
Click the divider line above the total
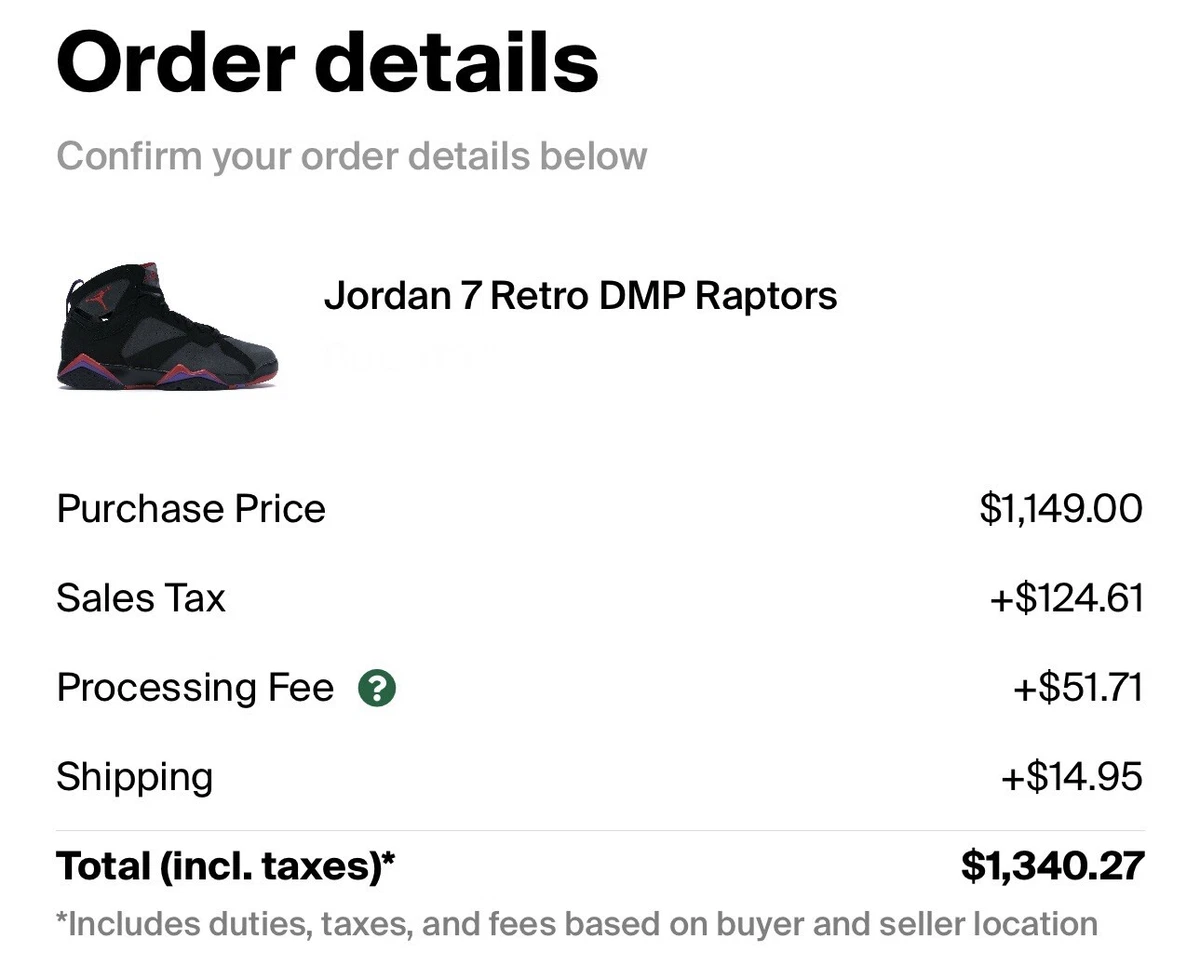(600, 831)
